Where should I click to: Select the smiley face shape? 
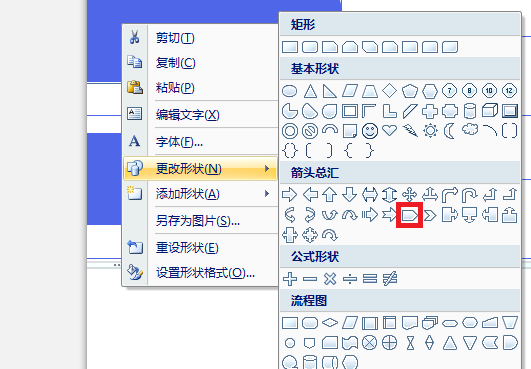(370, 131)
